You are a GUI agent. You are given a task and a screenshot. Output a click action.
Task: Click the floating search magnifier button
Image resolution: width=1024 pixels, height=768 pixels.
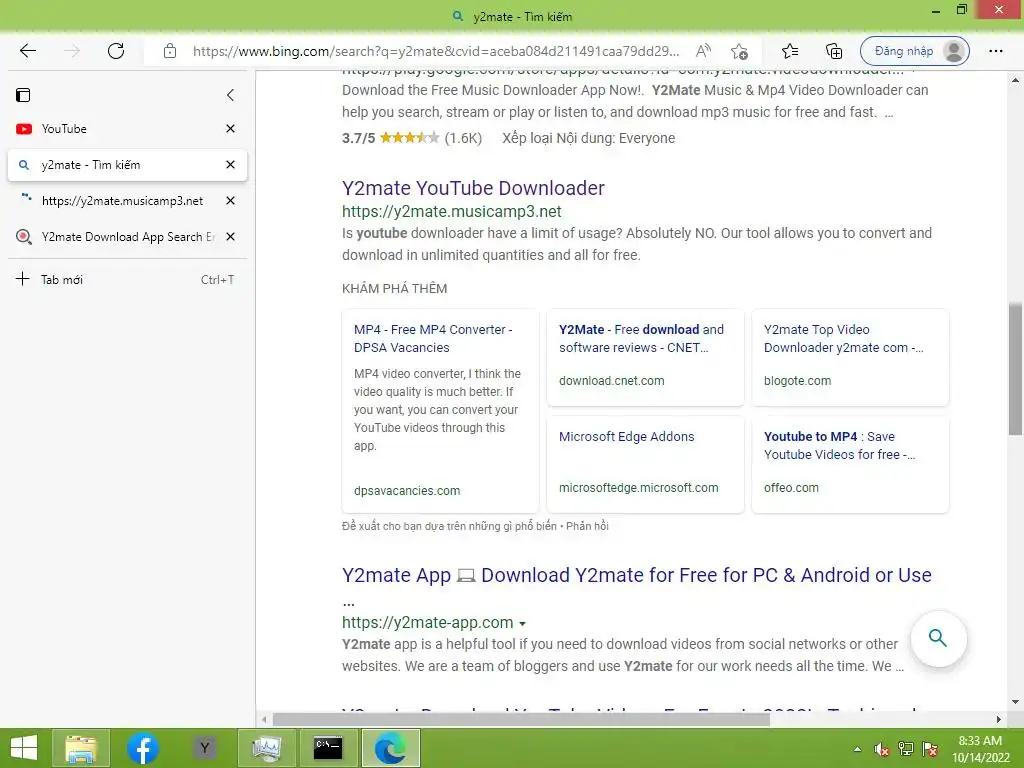coord(938,638)
